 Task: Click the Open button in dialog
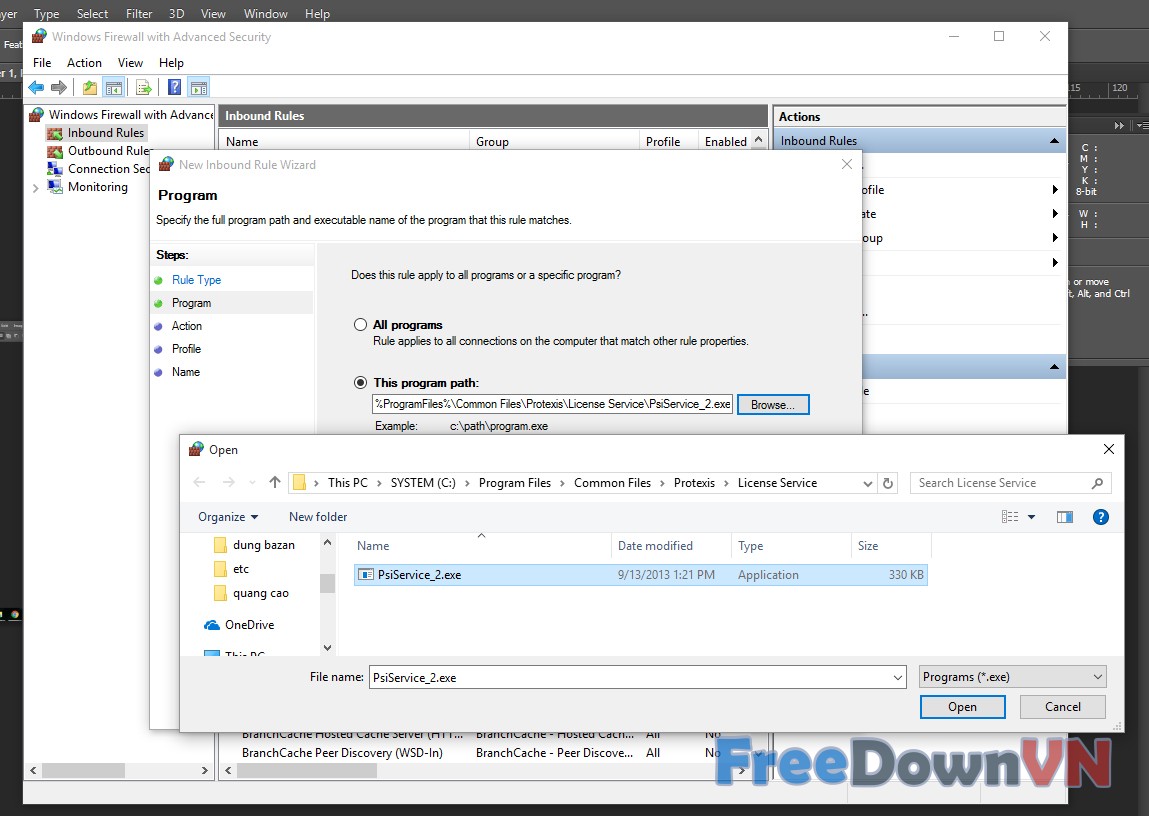pyautogui.click(x=962, y=707)
